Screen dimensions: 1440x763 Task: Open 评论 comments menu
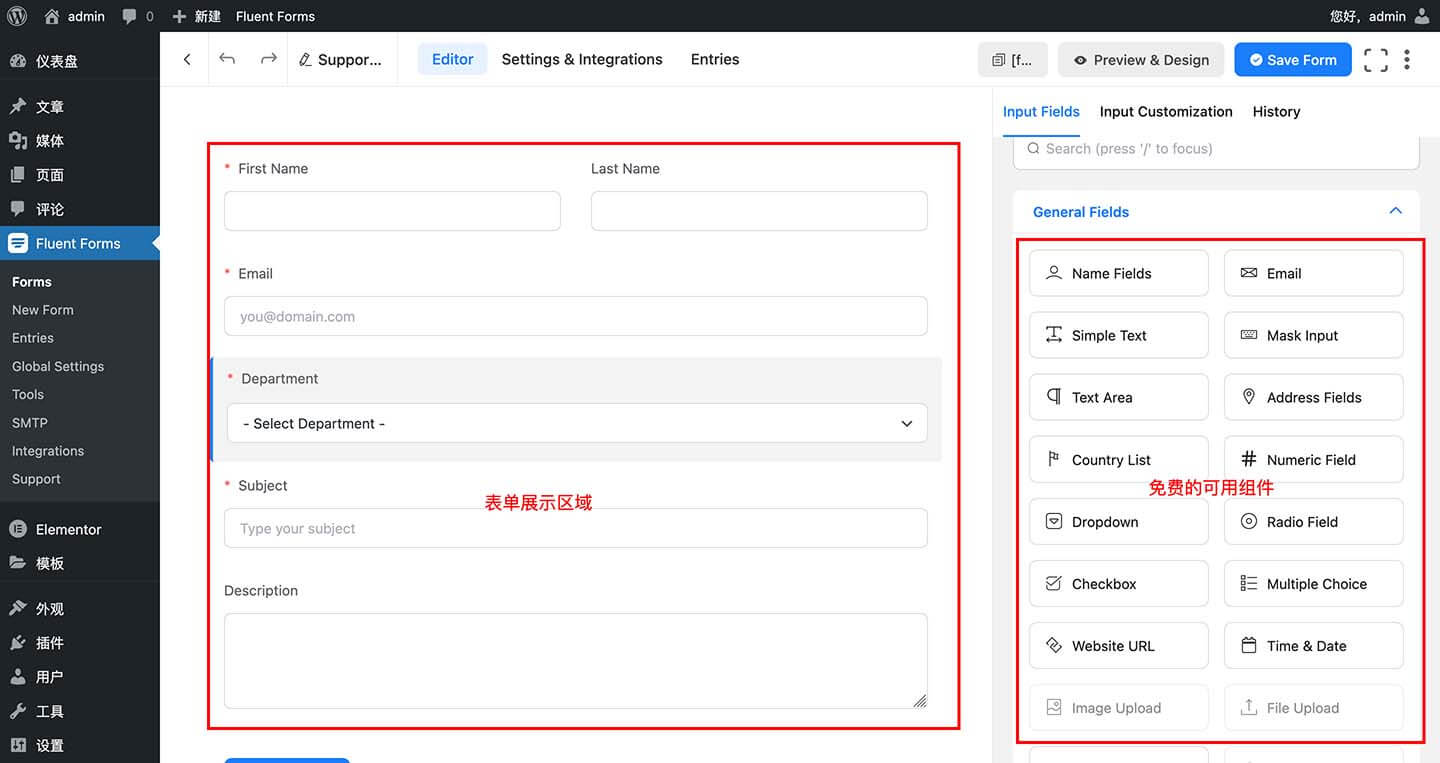pyautogui.click(x=80, y=209)
